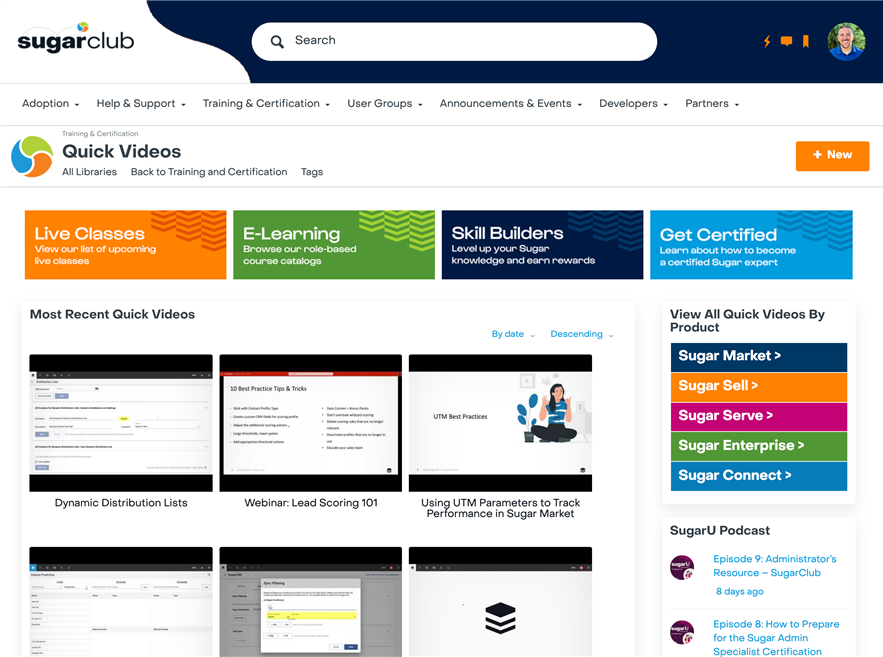
Task: Open the Developers menu
Action: click(633, 104)
